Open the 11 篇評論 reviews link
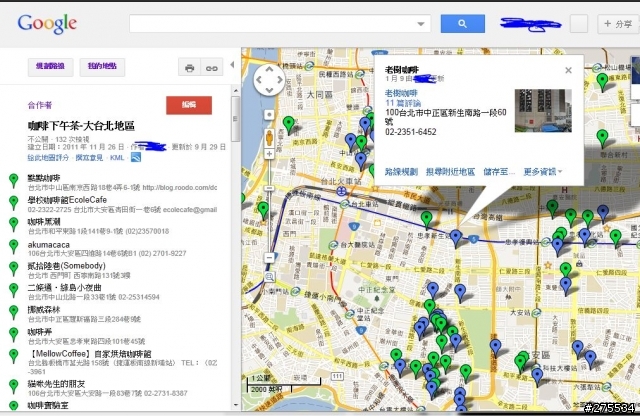Viewport: 640px width, 416px height. tap(403, 103)
